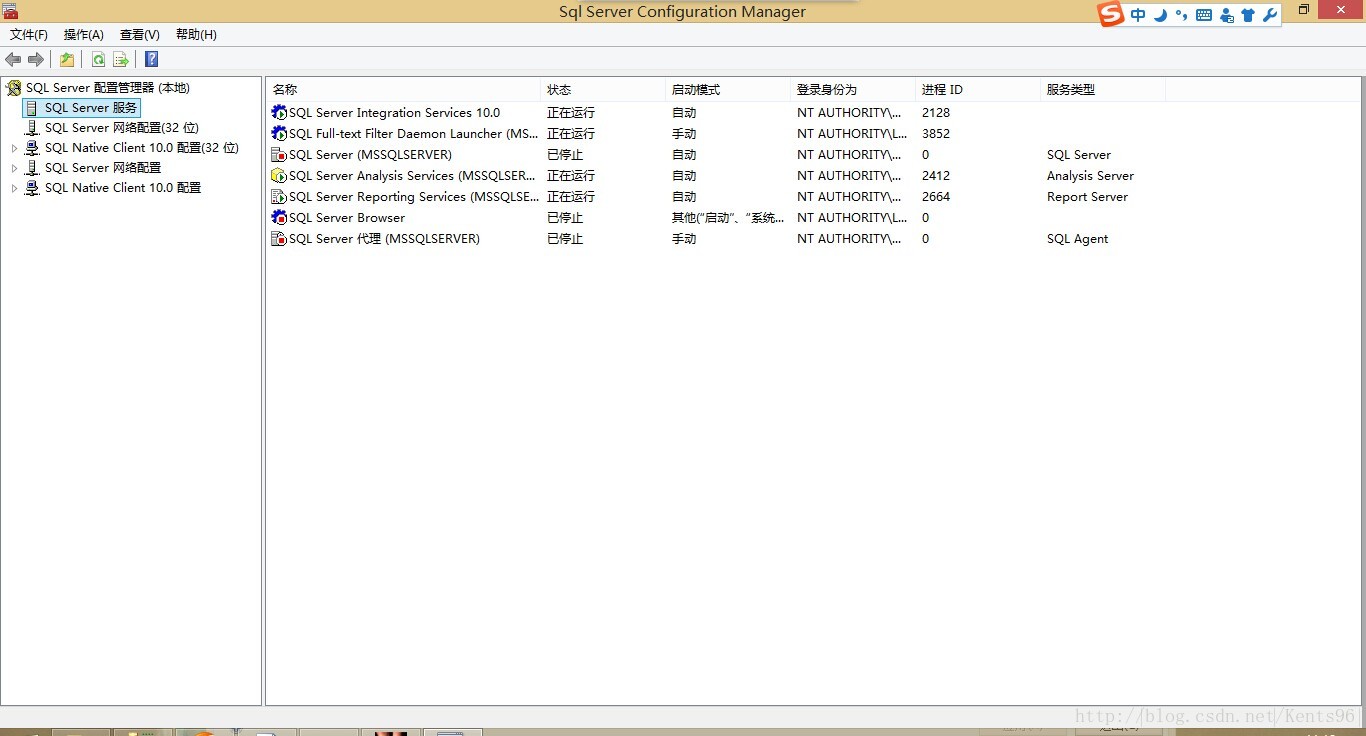Expand the SQL Native Client 10.0 配置 node

tap(14, 188)
